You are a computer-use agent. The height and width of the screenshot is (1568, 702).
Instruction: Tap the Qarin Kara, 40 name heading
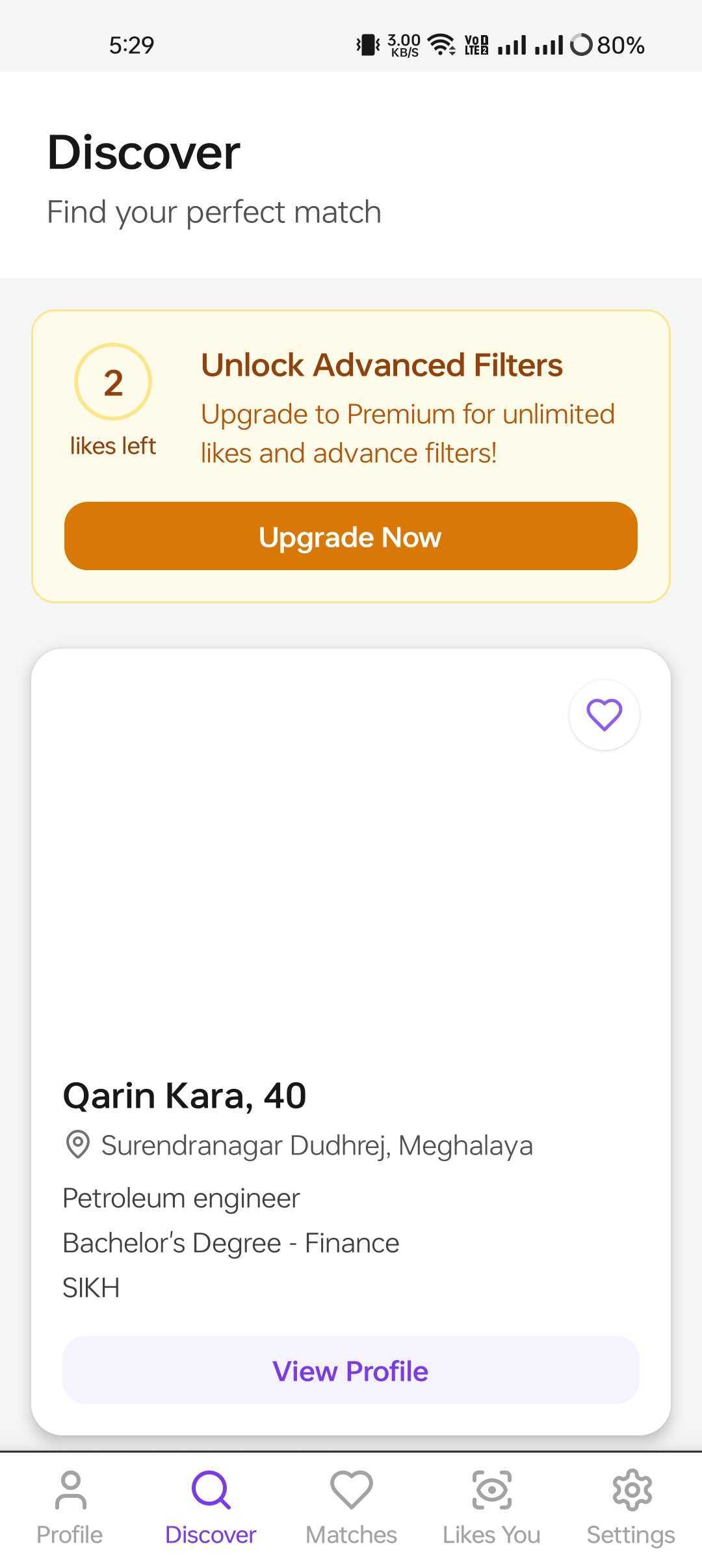tap(185, 1095)
